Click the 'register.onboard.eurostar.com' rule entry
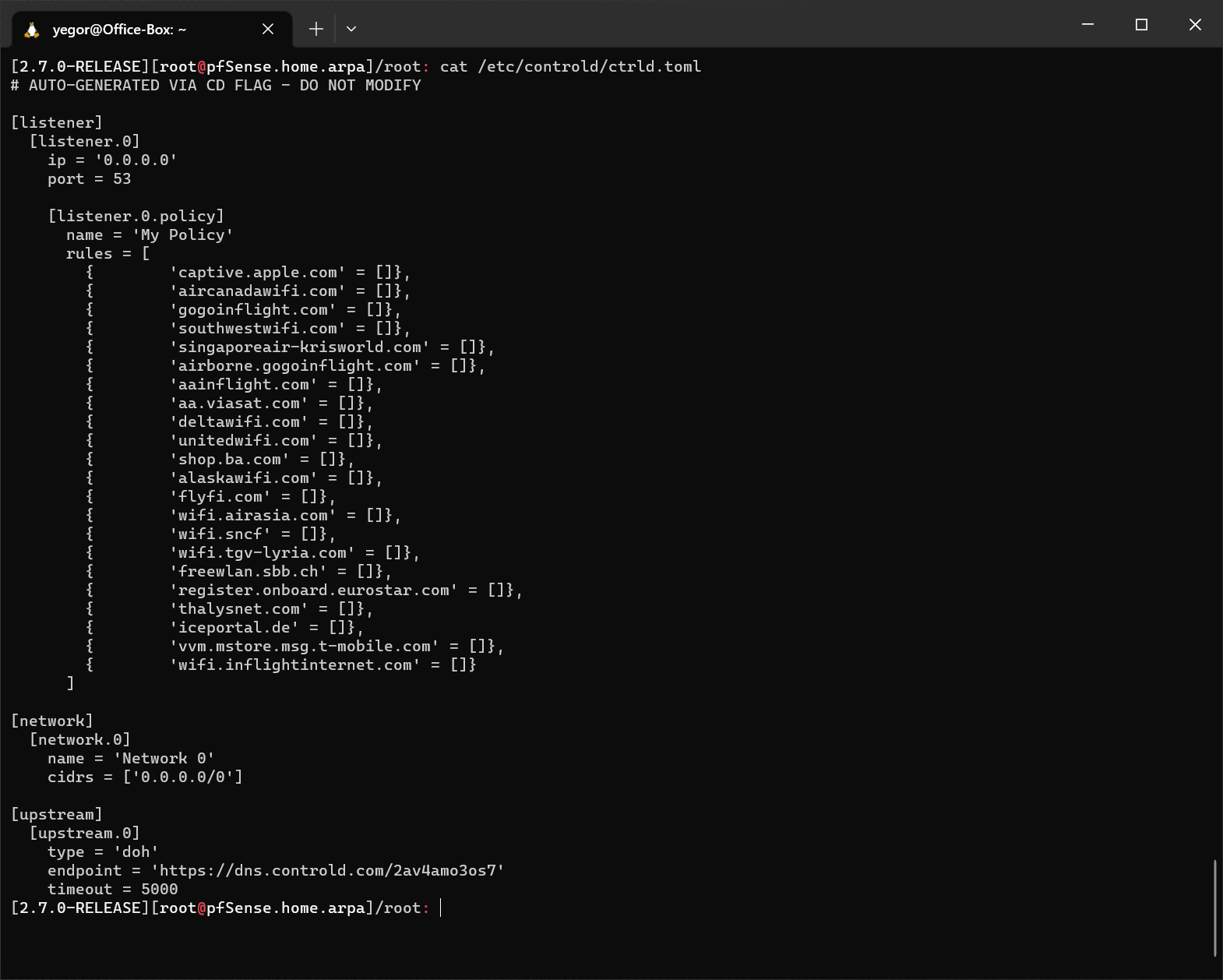The width and height of the screenshot is (1223, 980). [x=313, y=590]
